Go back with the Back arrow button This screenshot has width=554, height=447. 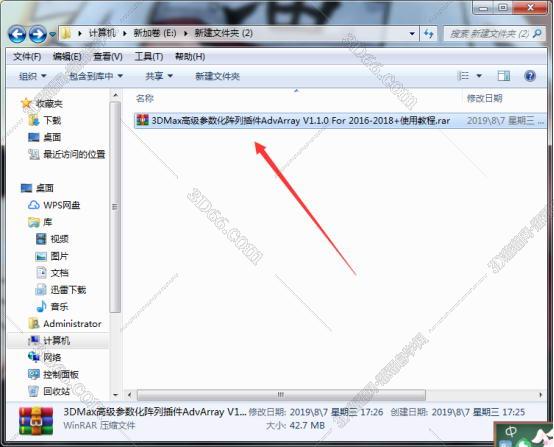(x=17, y=34)
